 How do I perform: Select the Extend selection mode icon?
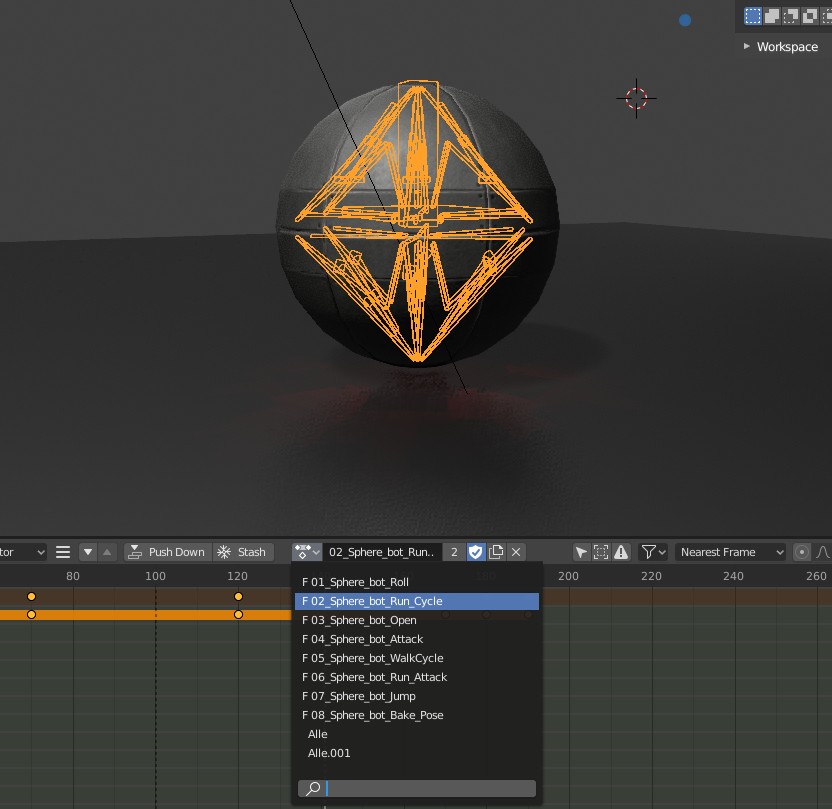(772, 16)
